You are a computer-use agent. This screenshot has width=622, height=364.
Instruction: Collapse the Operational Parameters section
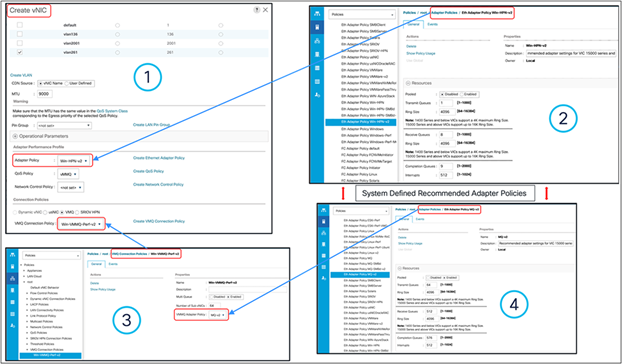point(15,136)
